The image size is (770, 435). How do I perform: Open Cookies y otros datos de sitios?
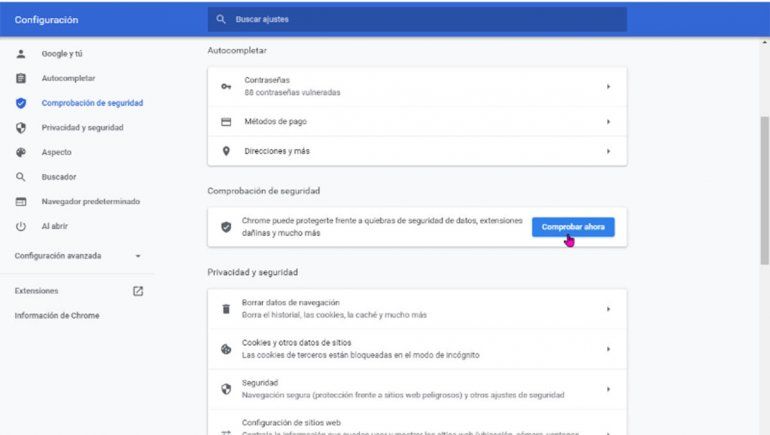click(x=416, y=349)
